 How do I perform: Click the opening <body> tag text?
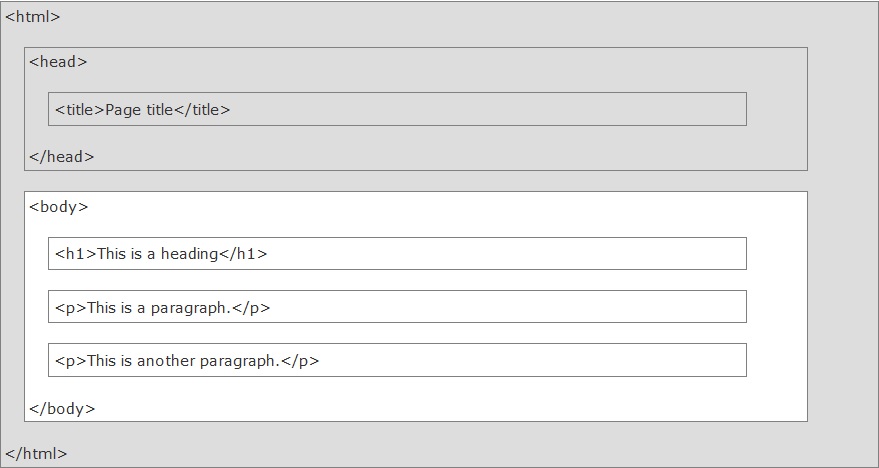click(59, 208)
